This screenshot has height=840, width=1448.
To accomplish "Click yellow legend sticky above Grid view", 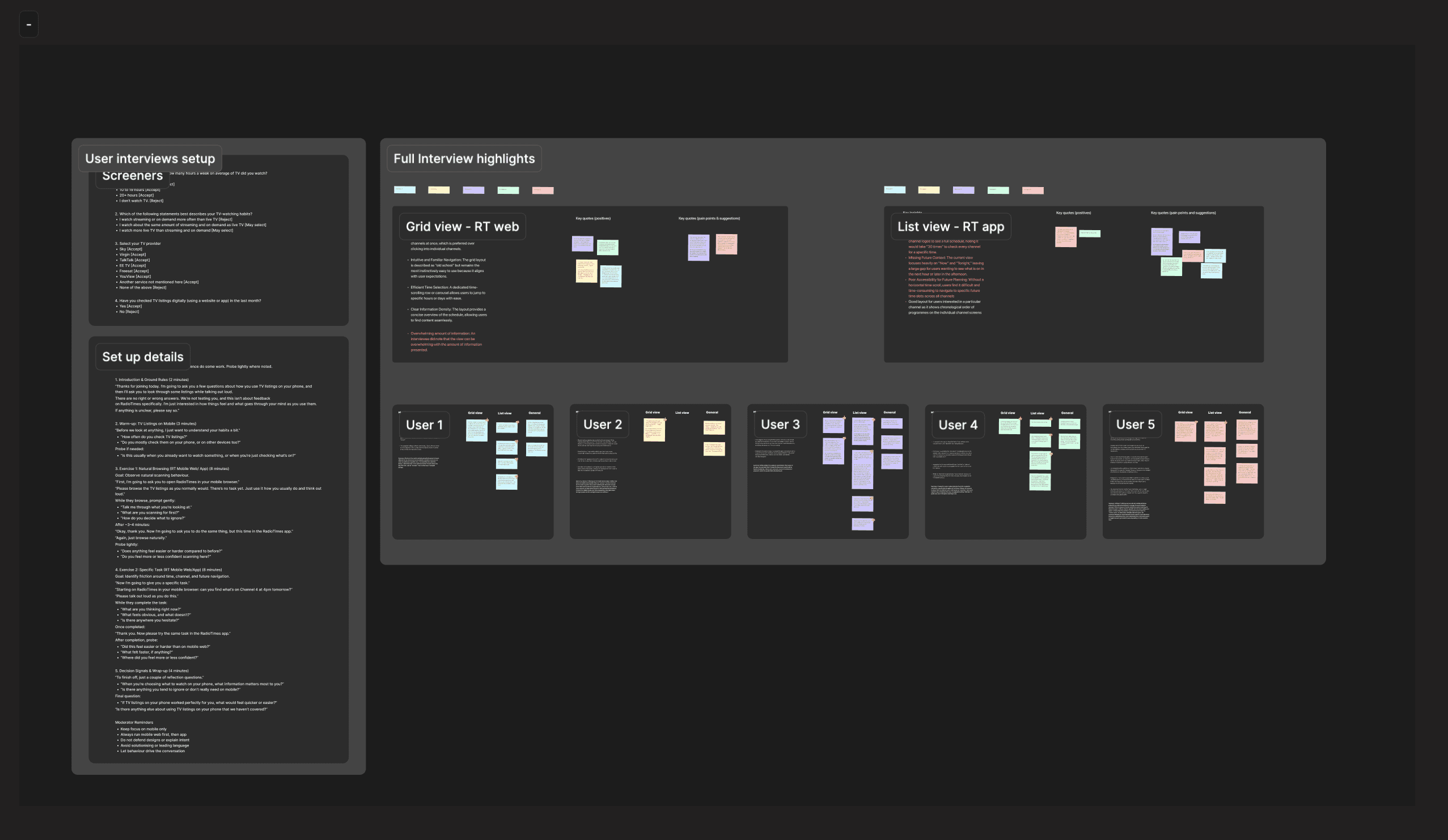I will (439, 190).
